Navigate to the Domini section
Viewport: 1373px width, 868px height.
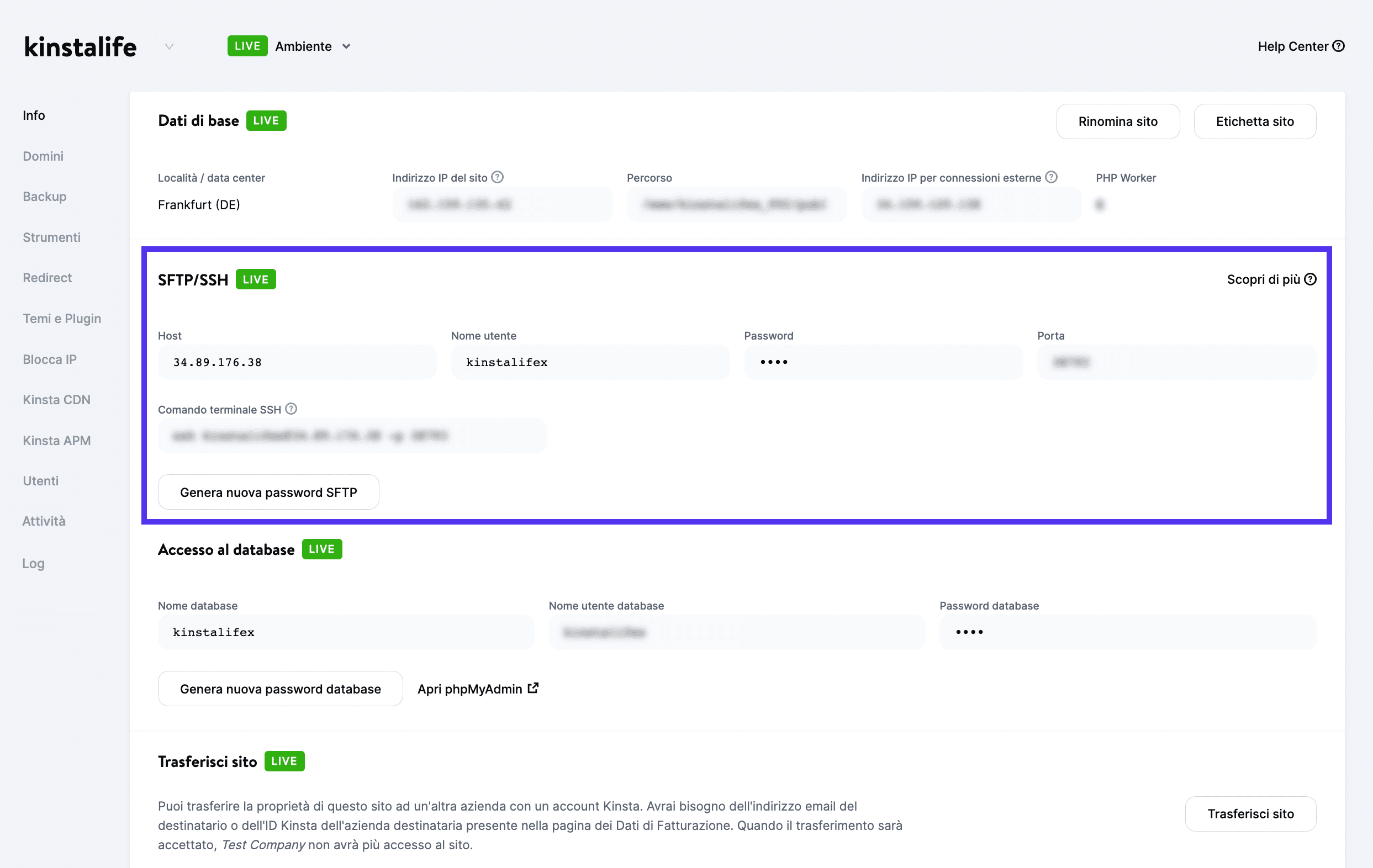(43, 156)
